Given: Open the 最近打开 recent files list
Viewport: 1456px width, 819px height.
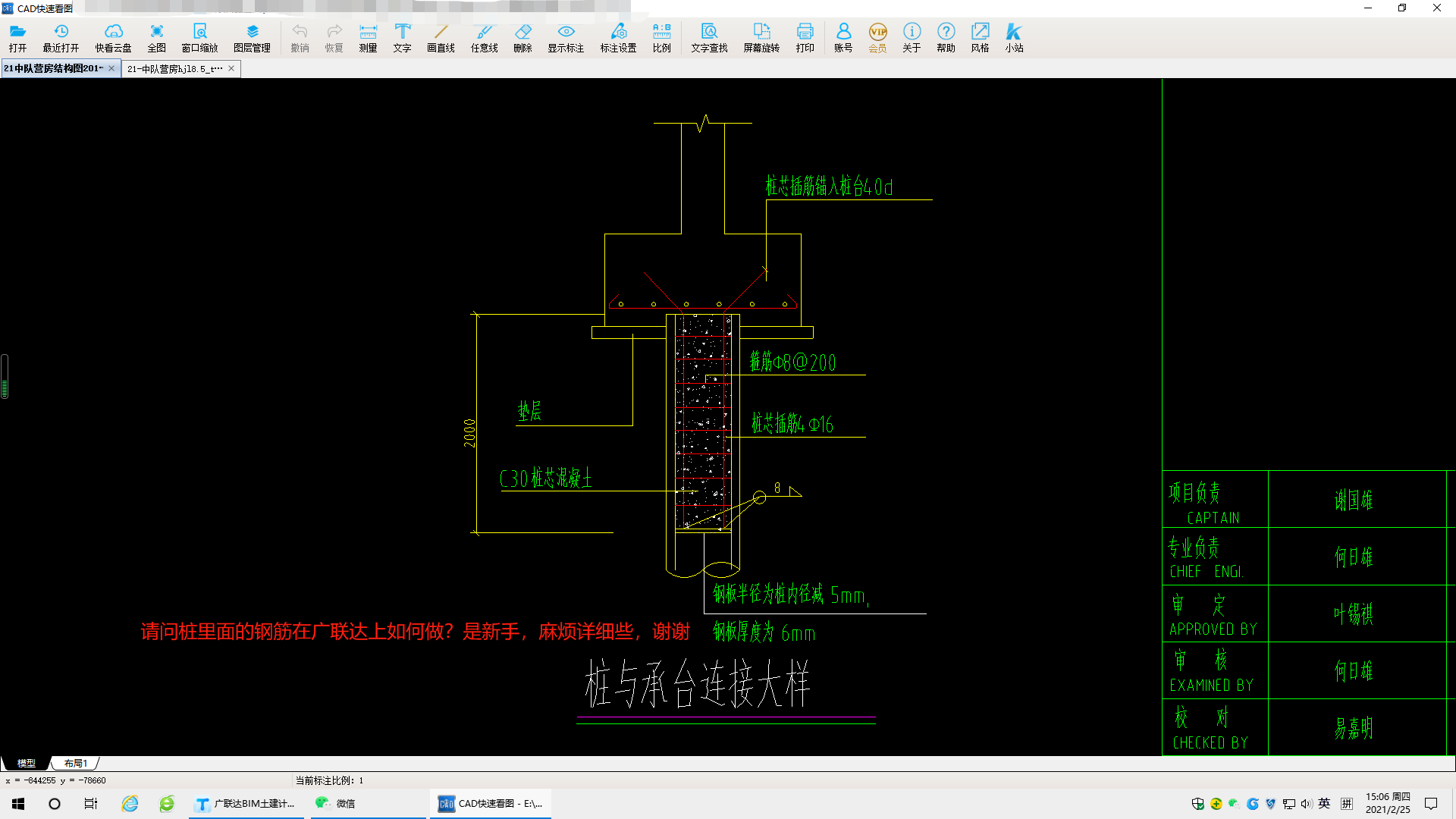Looking at the screenshot, I should pyautogui.click(x=61, y=37).
